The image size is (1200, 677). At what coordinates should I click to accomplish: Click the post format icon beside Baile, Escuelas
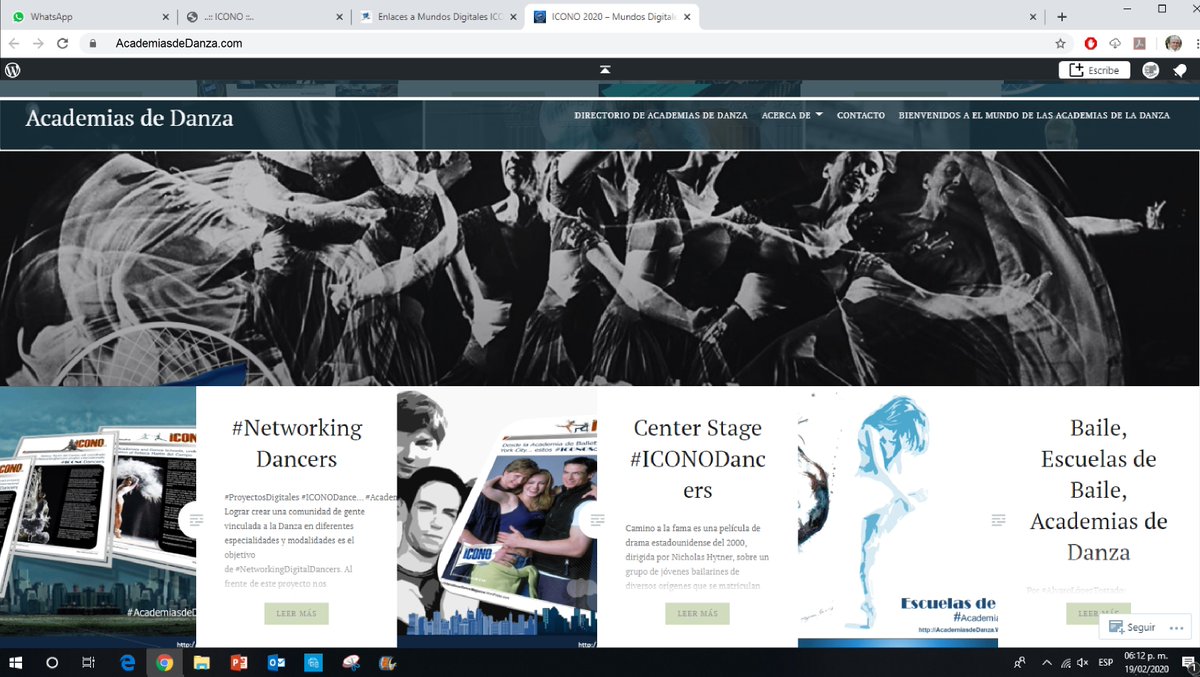point(998,519)
